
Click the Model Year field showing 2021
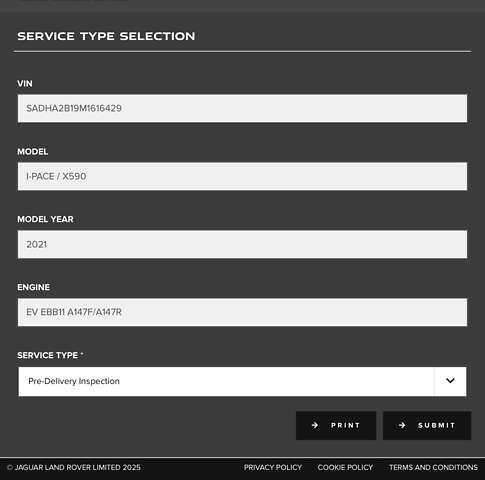click(242, 244)
